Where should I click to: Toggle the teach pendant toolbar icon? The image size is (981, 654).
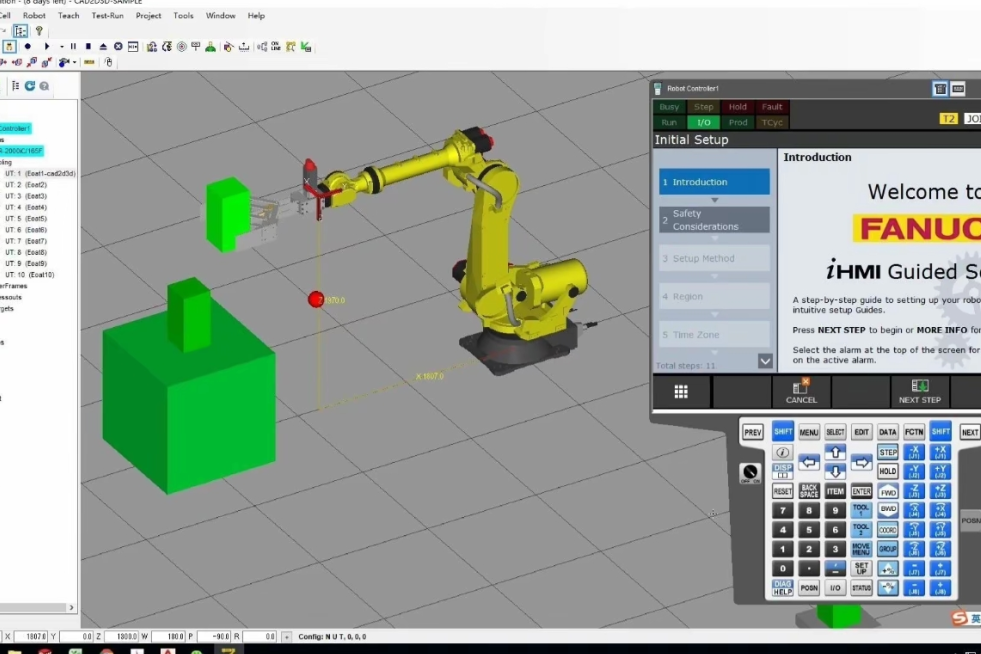(x=9, y=47)
